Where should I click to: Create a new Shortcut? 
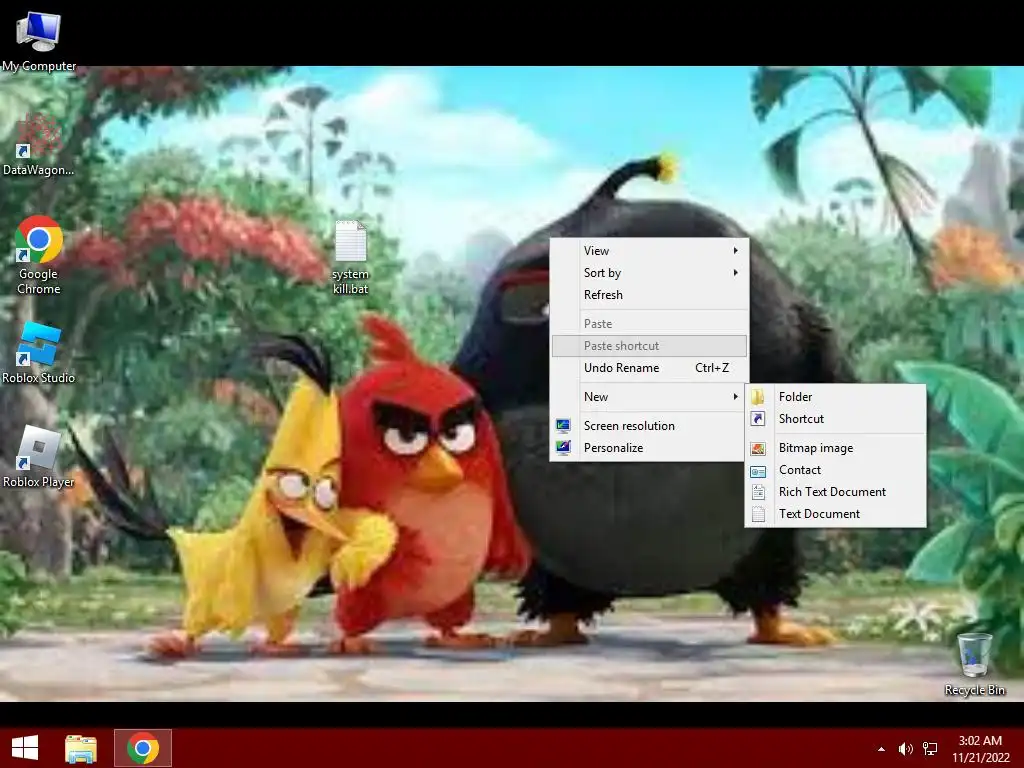coord(835,419)
